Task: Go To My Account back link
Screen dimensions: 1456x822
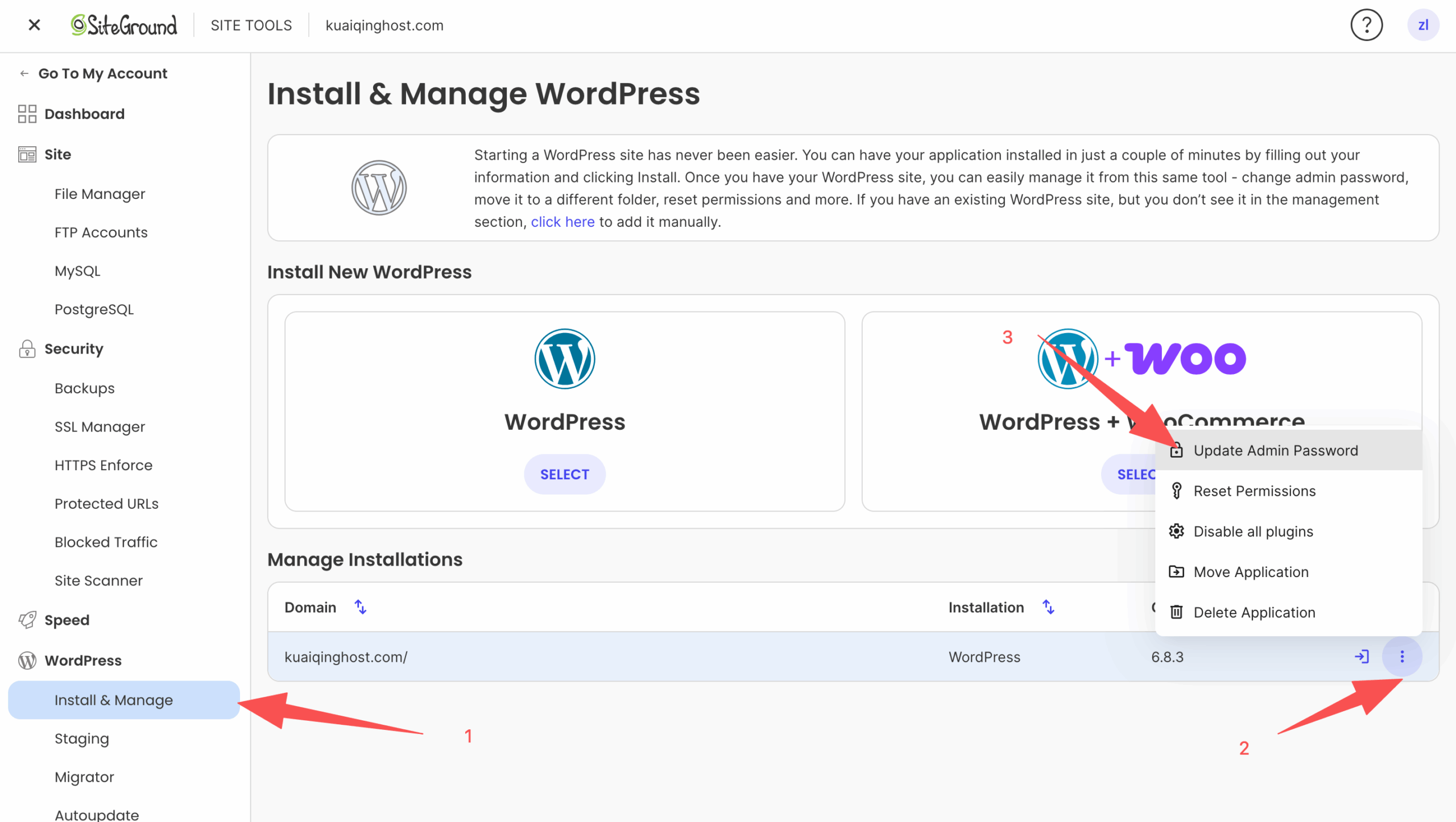Action: pos(102,73)
